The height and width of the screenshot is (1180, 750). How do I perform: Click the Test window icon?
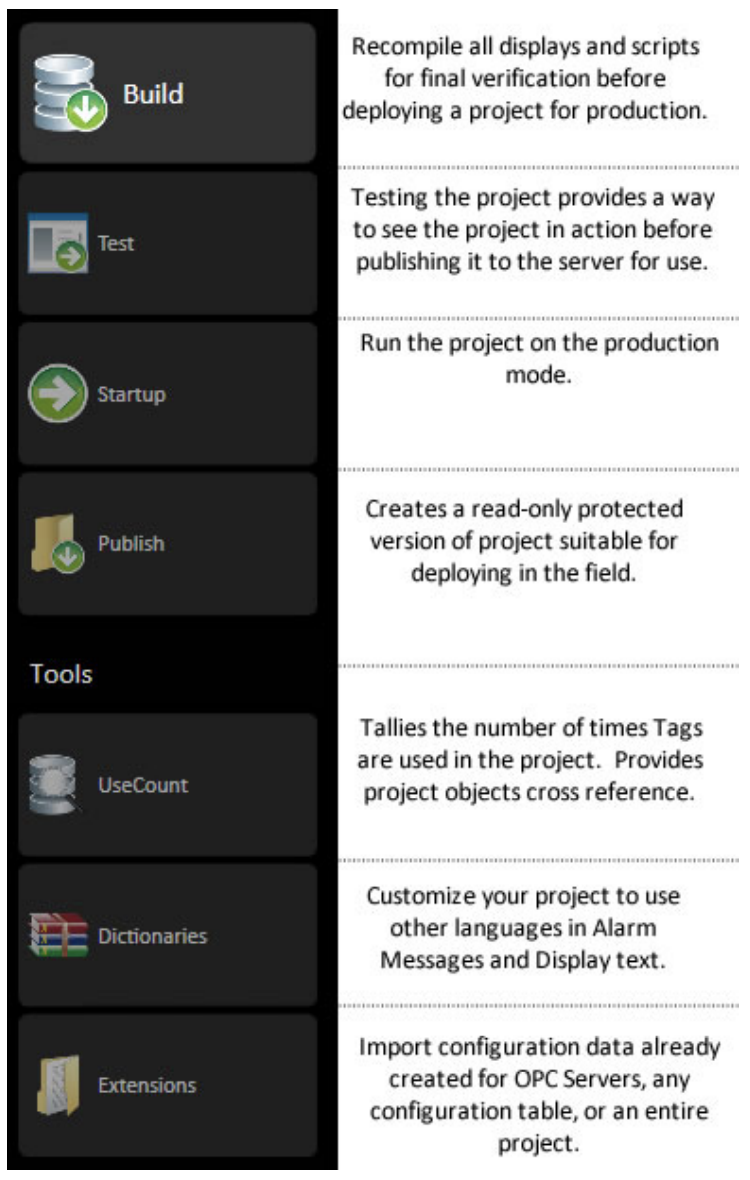58,245
